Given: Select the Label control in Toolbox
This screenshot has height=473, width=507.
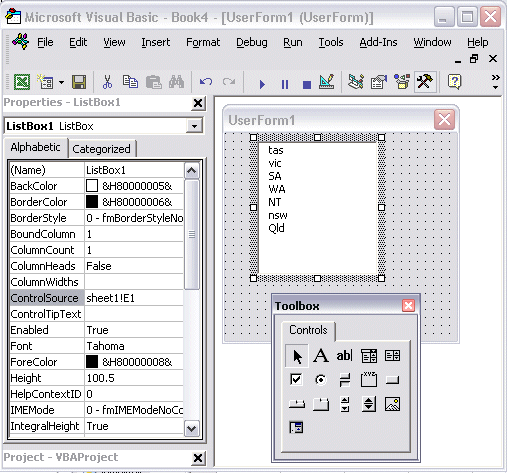Looking at the screenshot, I should click(321, 356).
